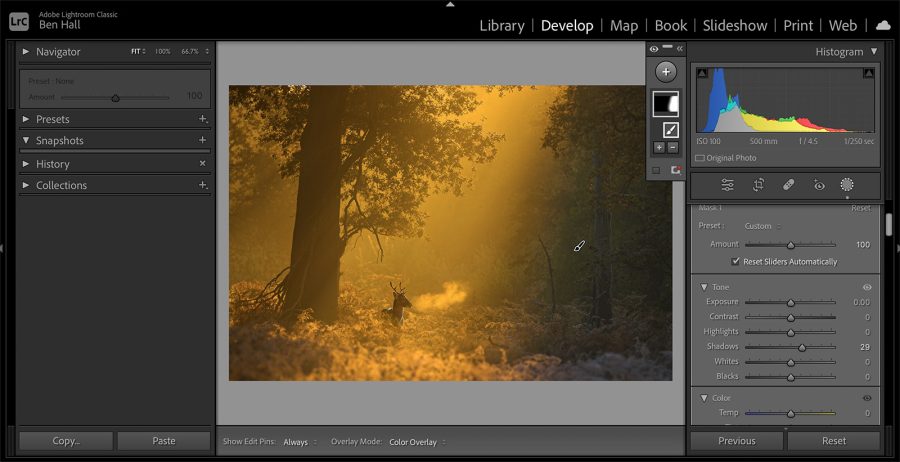Select the Healing bandage tool
Image resolution: width=900 pixels, height=462 pixels.
[789, 185]
